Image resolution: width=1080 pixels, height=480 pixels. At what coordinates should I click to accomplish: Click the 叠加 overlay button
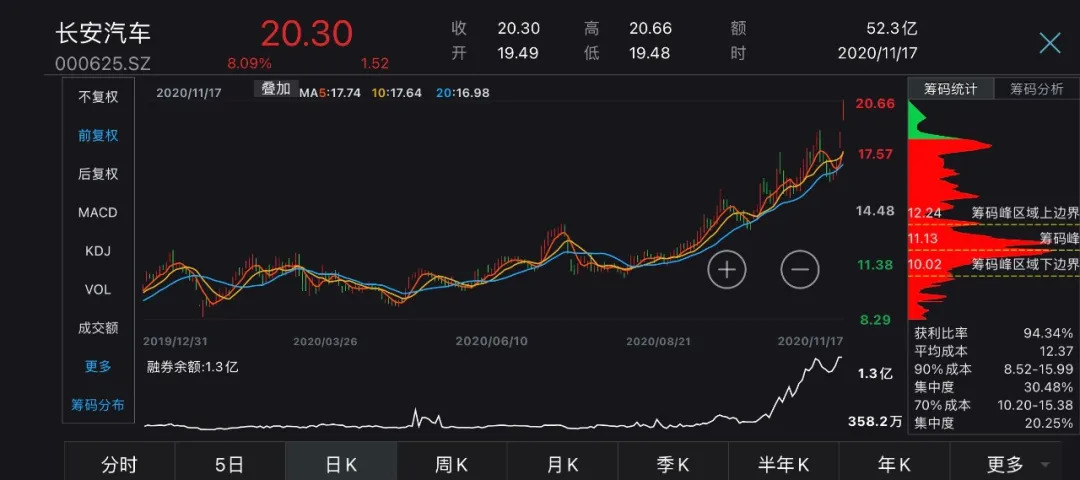coord(276,89)
